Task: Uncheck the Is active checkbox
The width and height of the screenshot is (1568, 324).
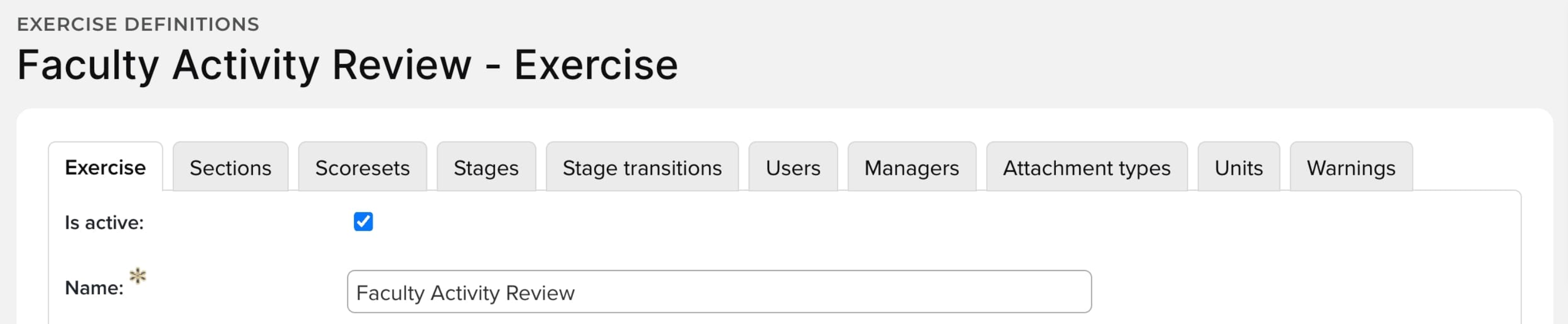Action: 363,222
